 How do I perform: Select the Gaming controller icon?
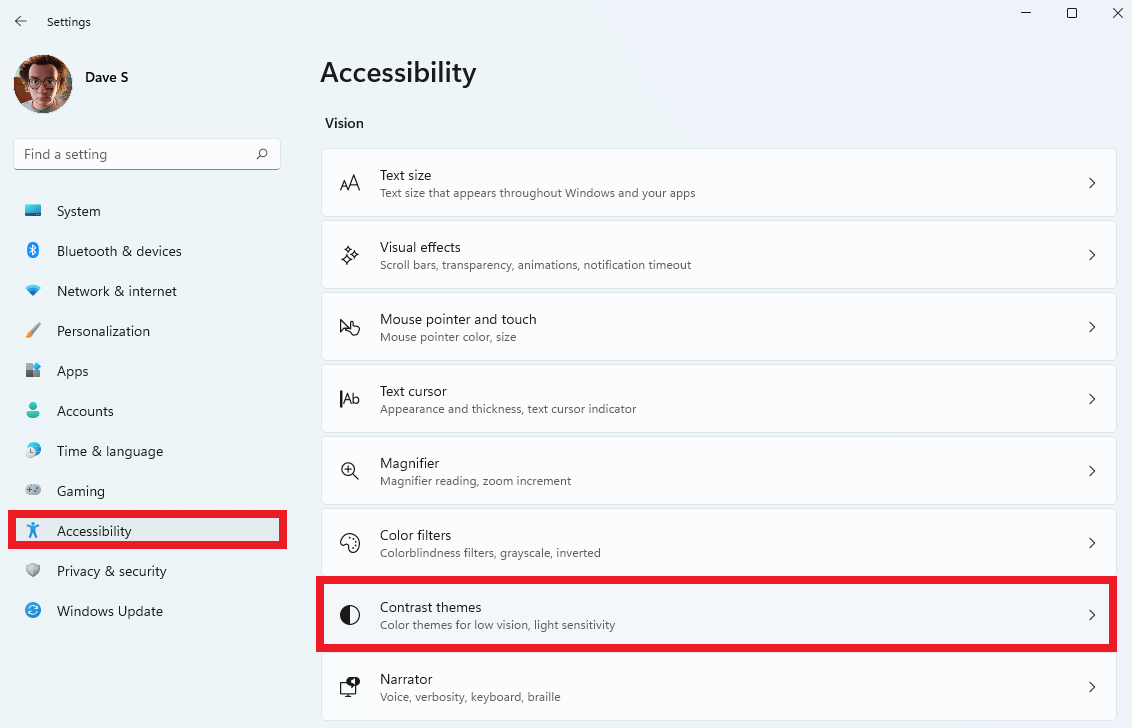click(33, 491)
